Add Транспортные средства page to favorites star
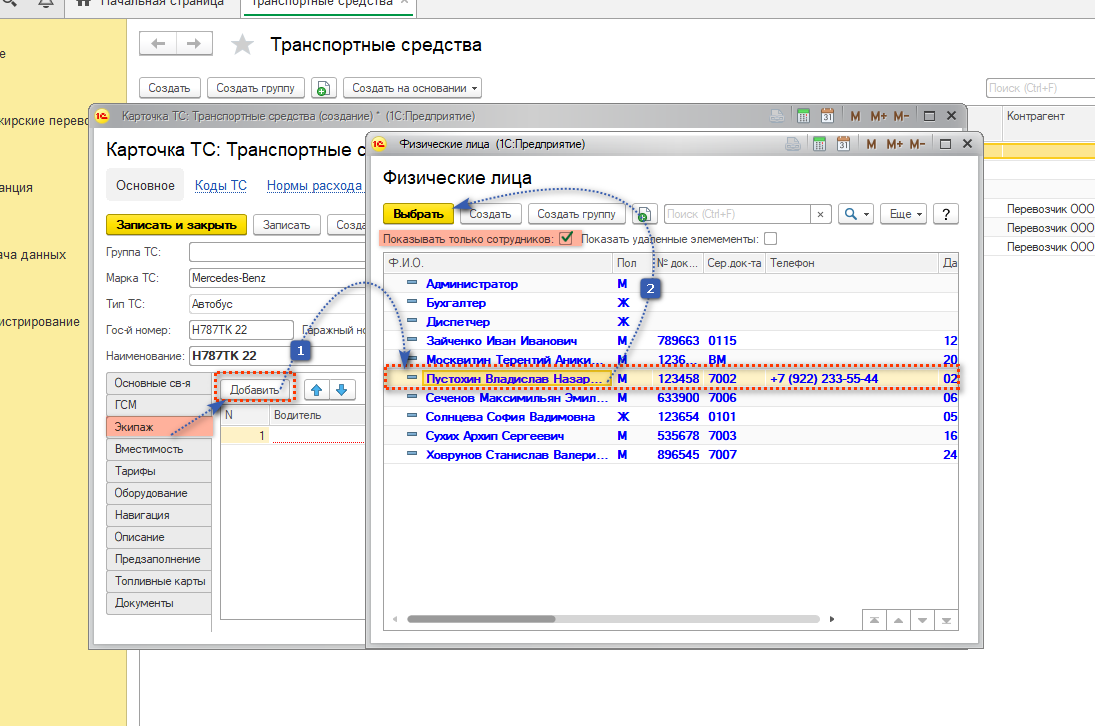 click(x=242, y=45)
